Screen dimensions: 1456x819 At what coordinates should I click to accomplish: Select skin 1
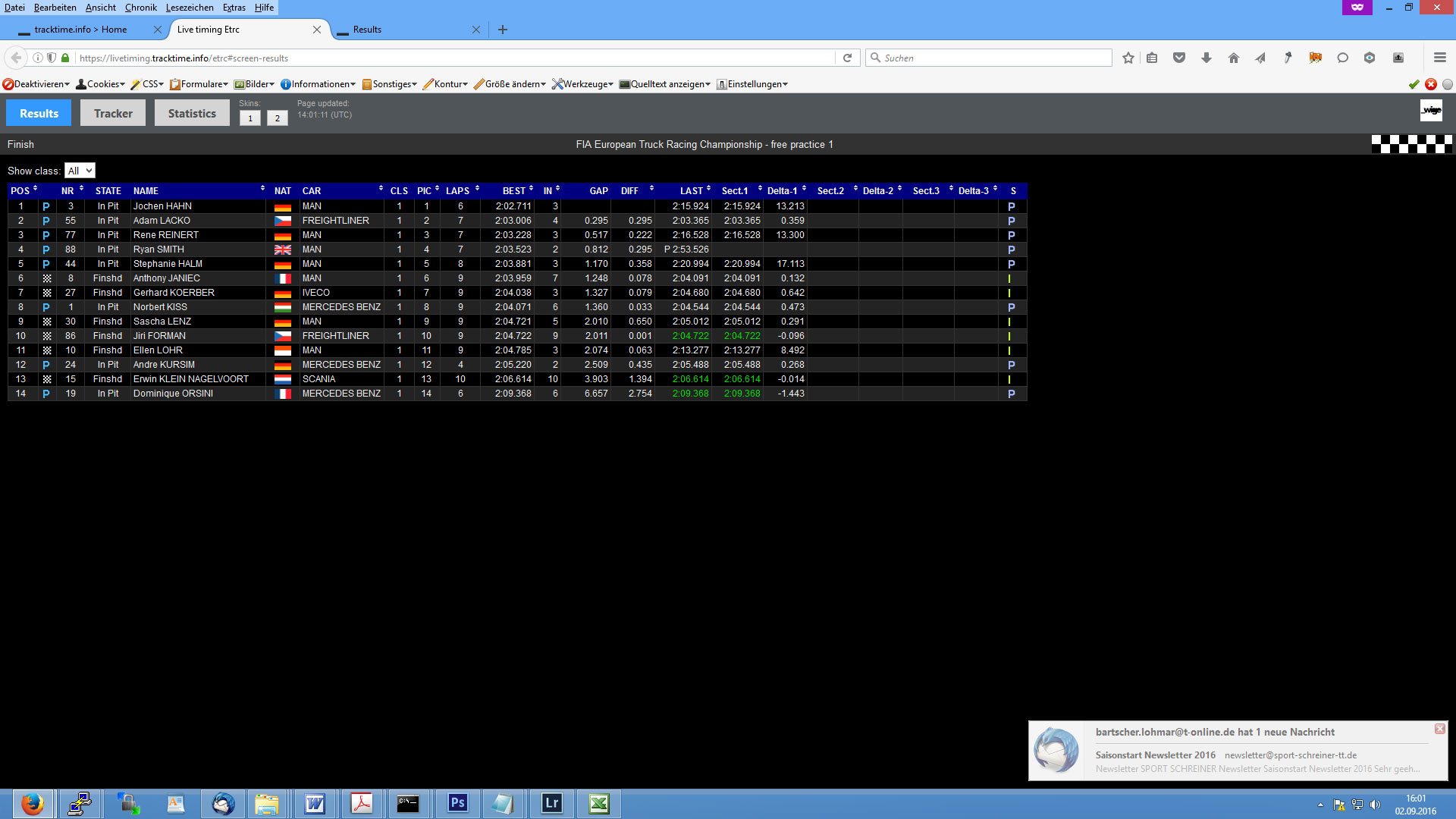click(250, 118)
